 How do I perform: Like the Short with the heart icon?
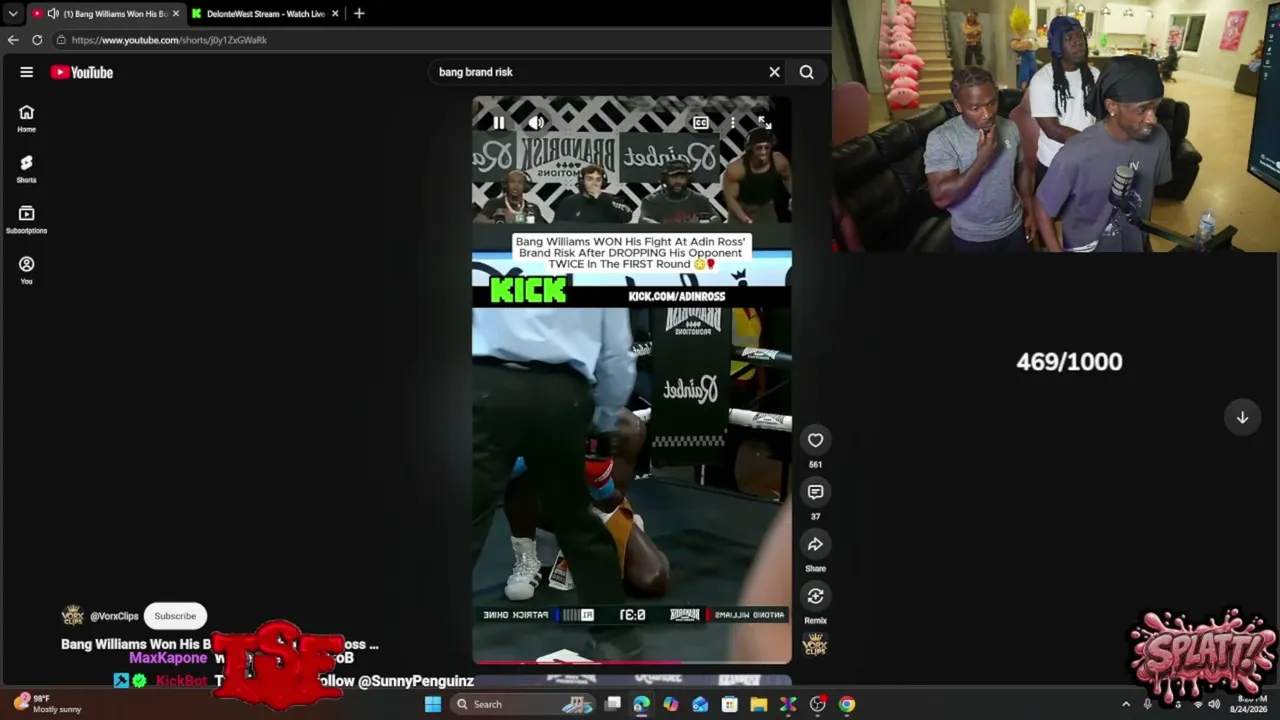coord(815,440)
